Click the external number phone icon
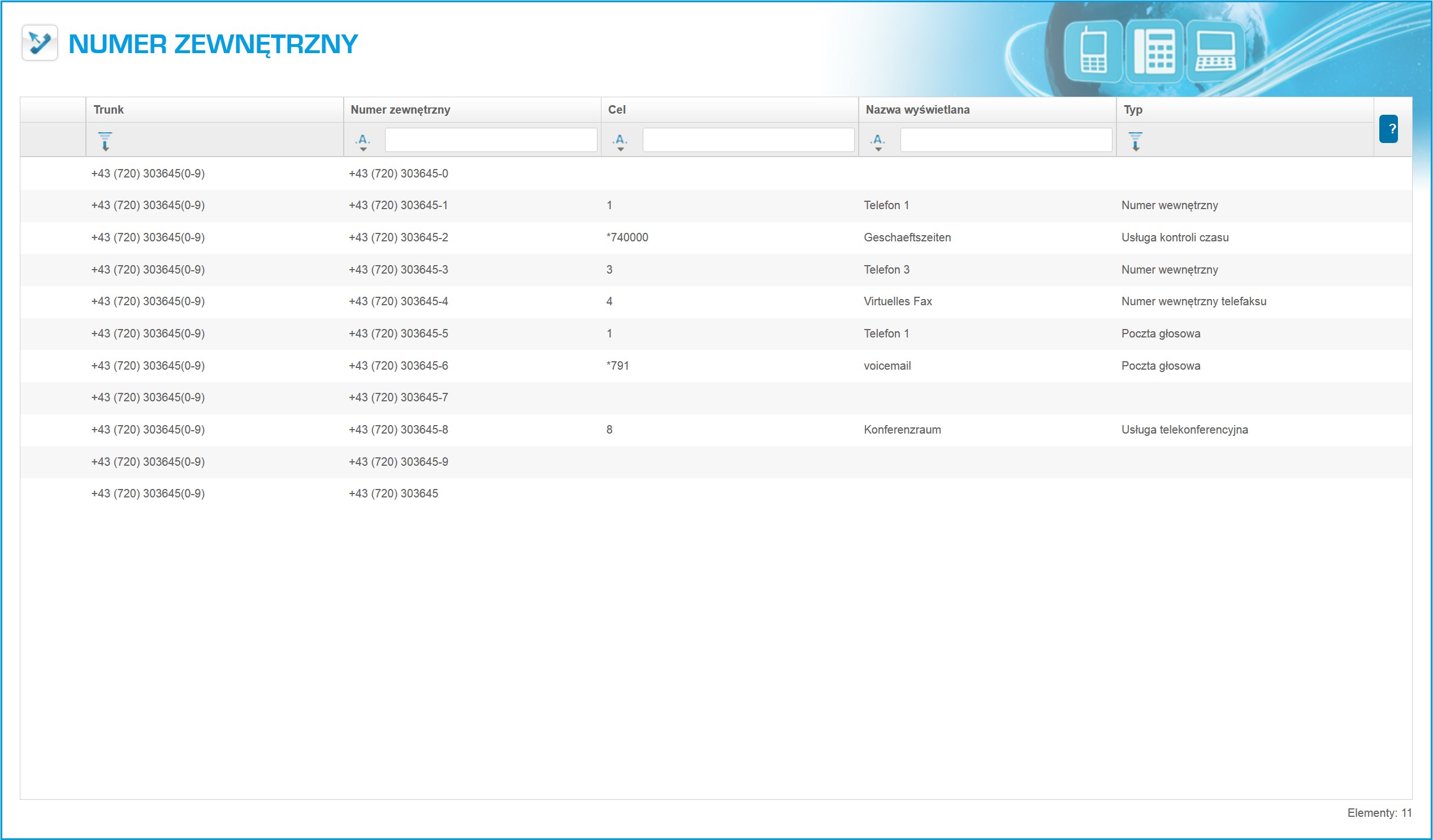This screenshot has width=1433, height=840. (39, 42)
